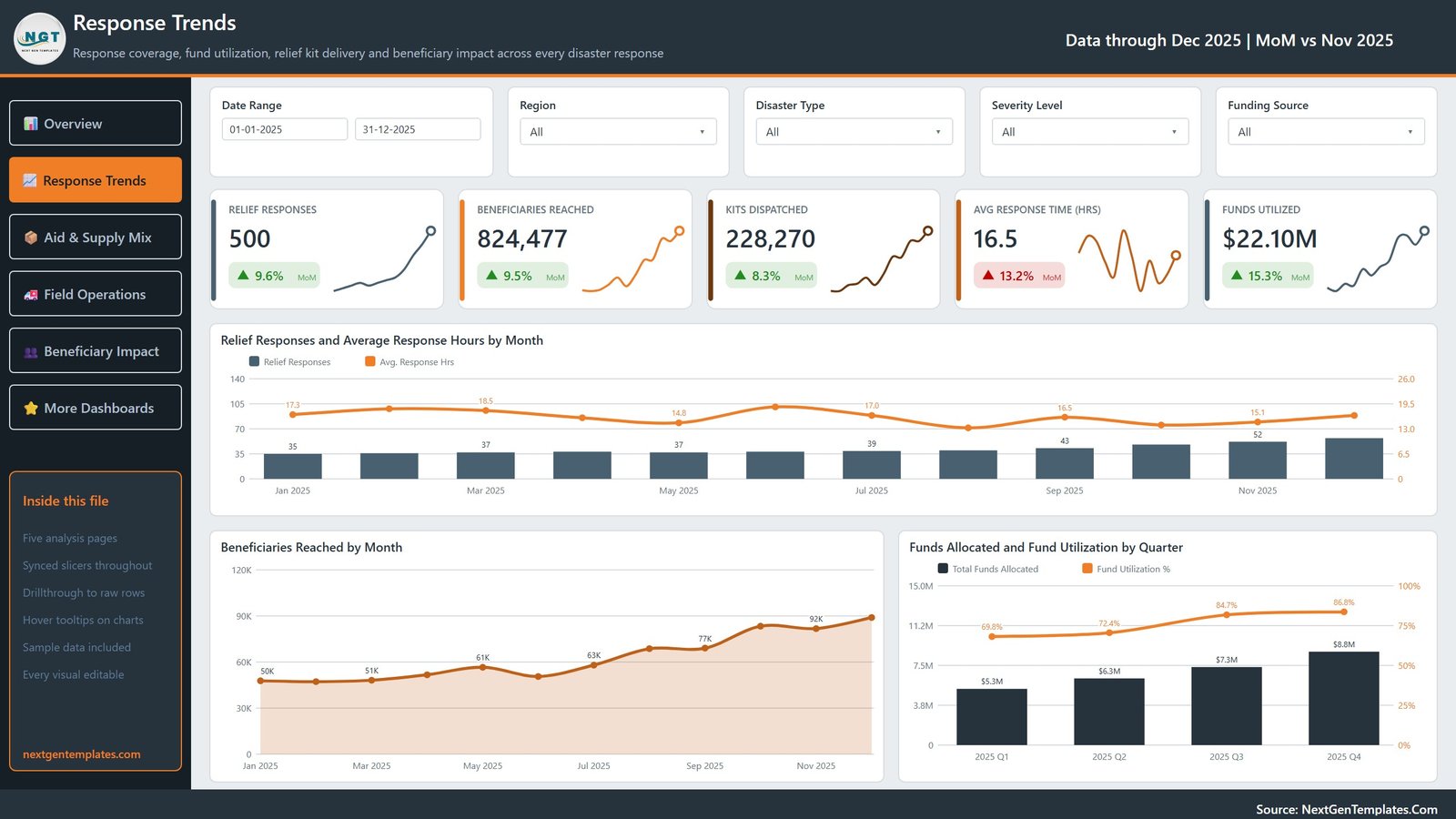
Task: Click 'Hover tooltips on charts' text
Action: (x=83, y=620)
